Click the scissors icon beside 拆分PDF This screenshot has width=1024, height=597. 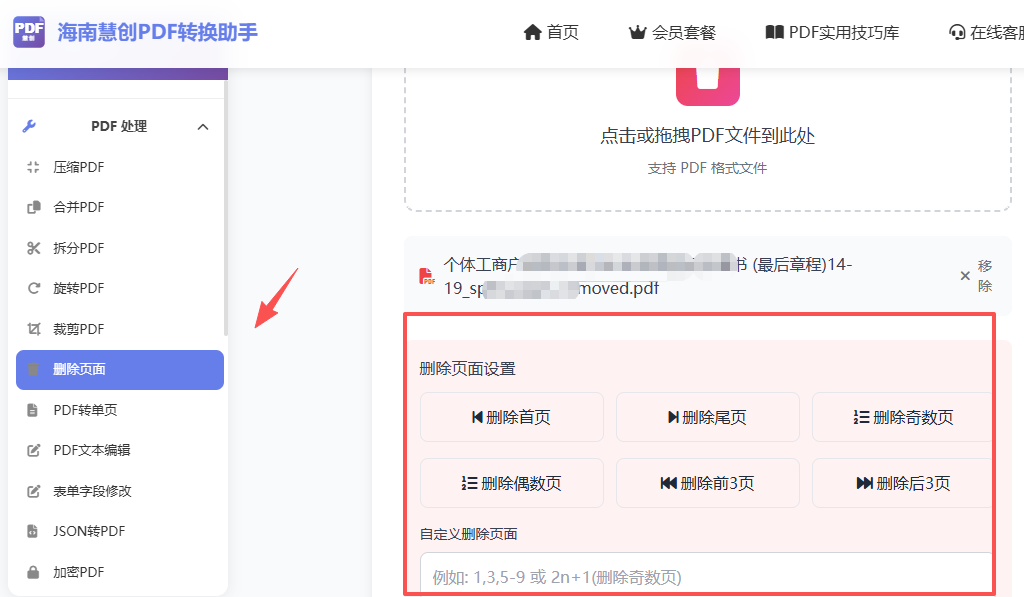33,248
